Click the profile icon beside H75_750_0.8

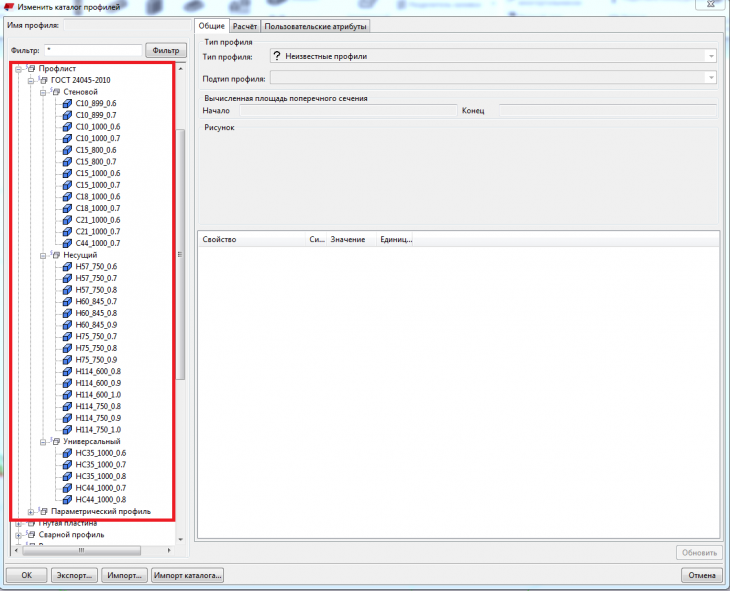point(67,348)
